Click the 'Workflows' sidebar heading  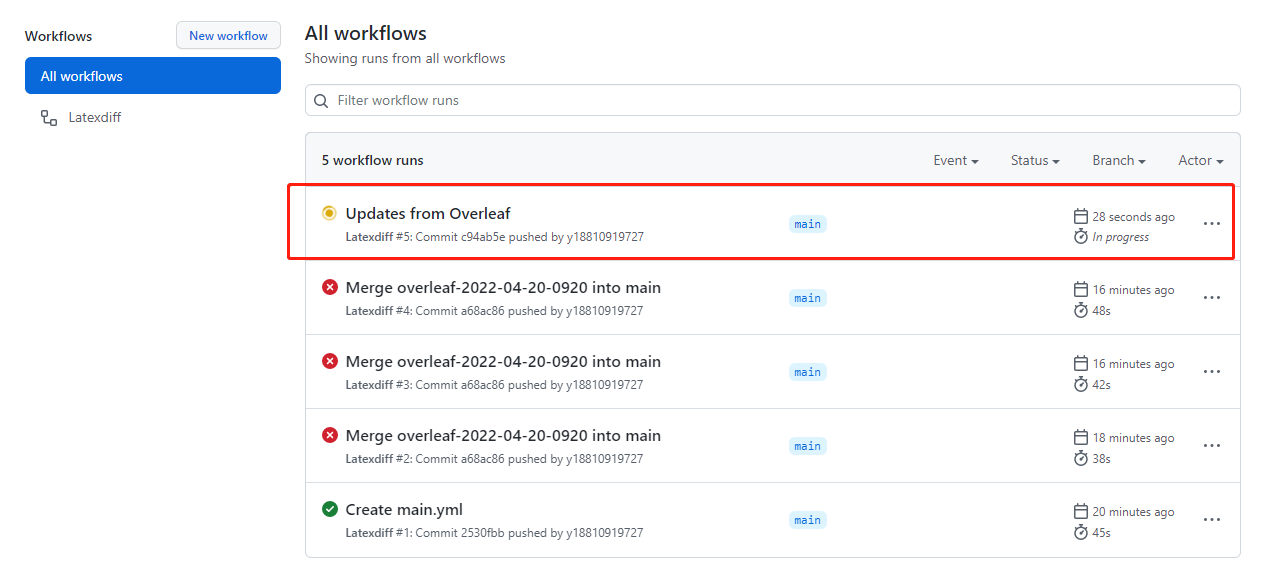[x=58, y=36]
